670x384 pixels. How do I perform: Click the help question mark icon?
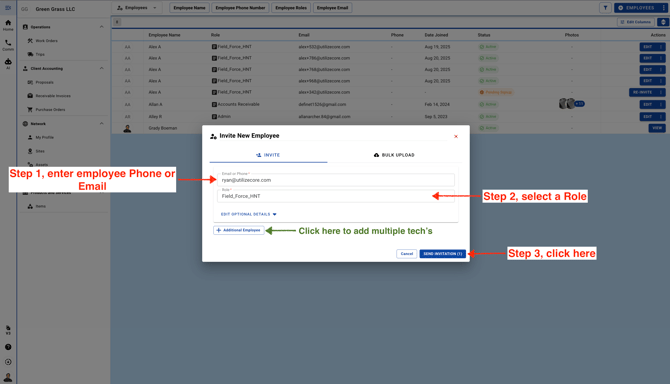[8, 347]
